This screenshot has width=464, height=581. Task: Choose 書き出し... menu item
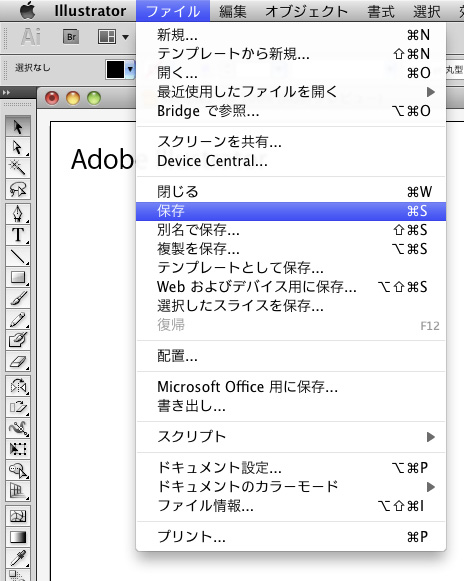(291, 406)
